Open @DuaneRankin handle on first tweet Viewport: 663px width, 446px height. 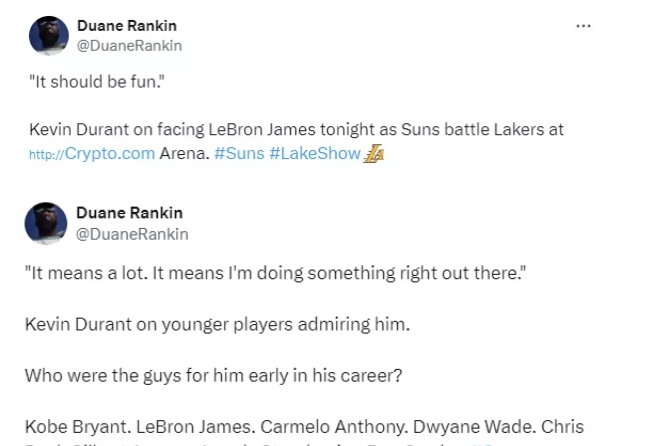(129, 45)
